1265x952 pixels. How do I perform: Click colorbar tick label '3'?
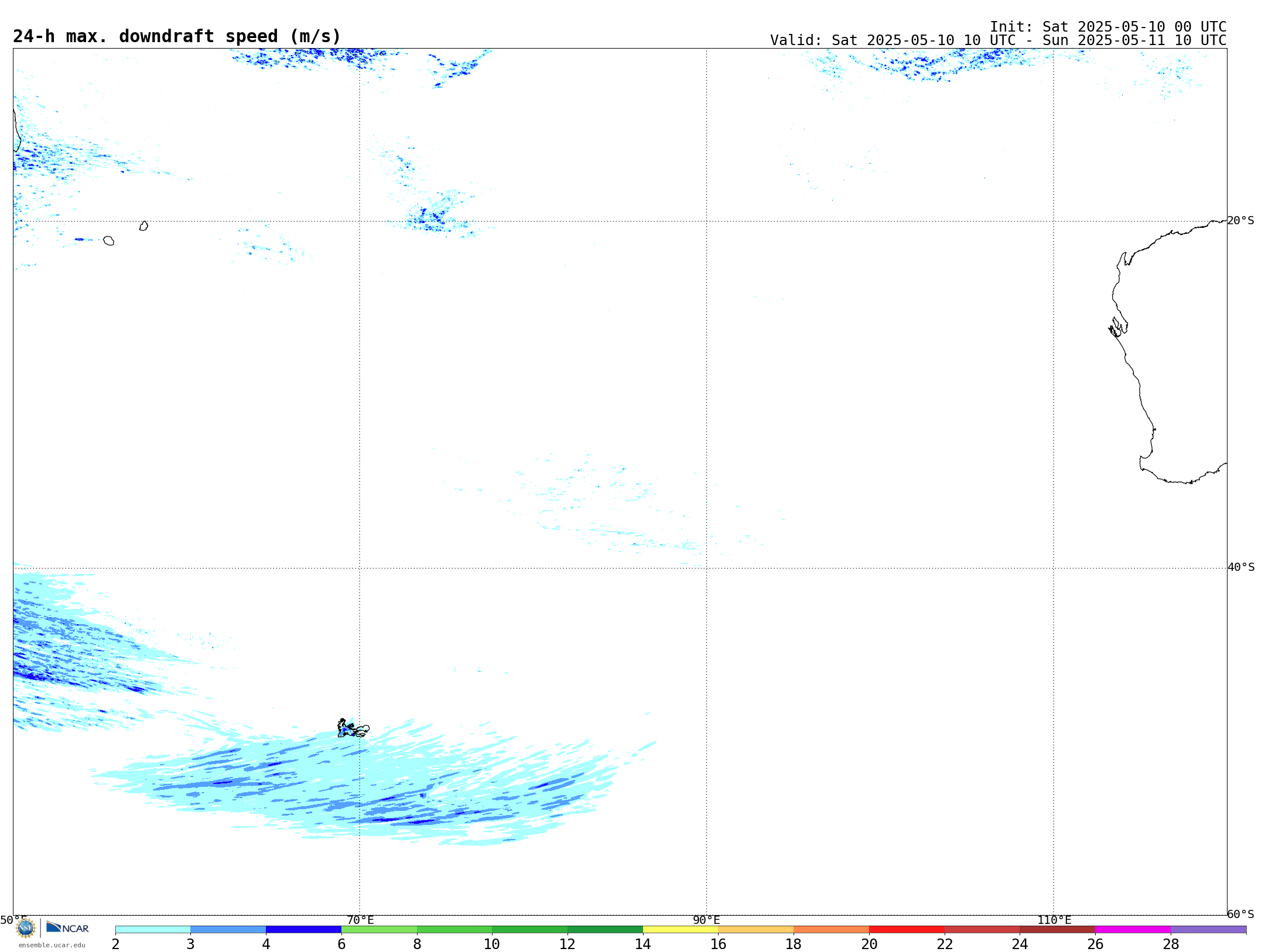point(190,944)
